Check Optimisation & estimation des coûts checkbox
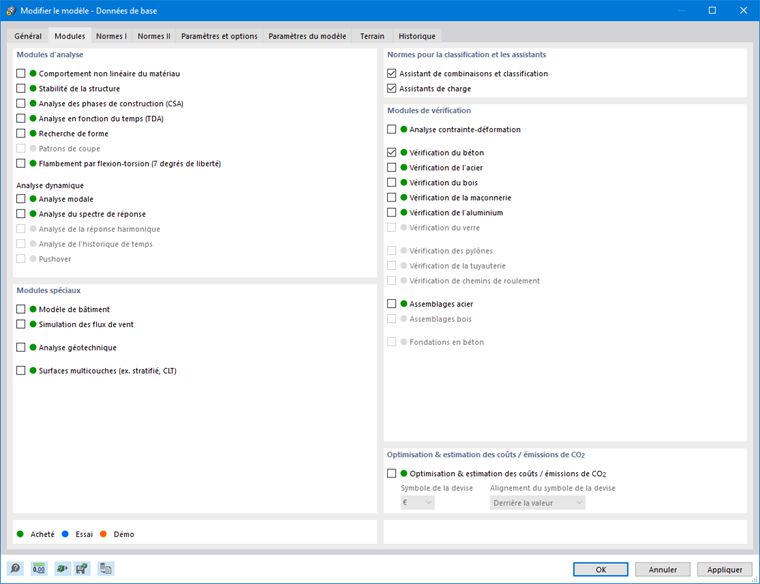The width and height of the screenshot is (760, 584). click(392, 474)
